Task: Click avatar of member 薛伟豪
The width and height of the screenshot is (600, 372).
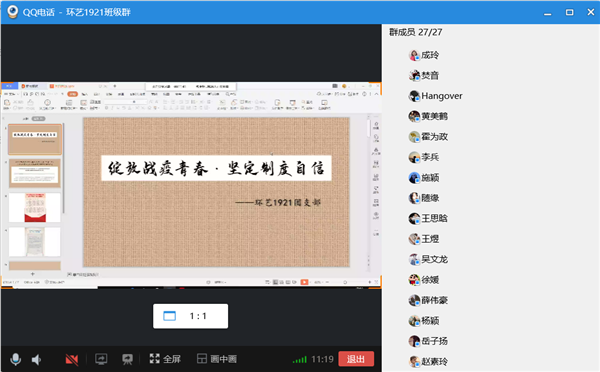Action: pos(414,300)
